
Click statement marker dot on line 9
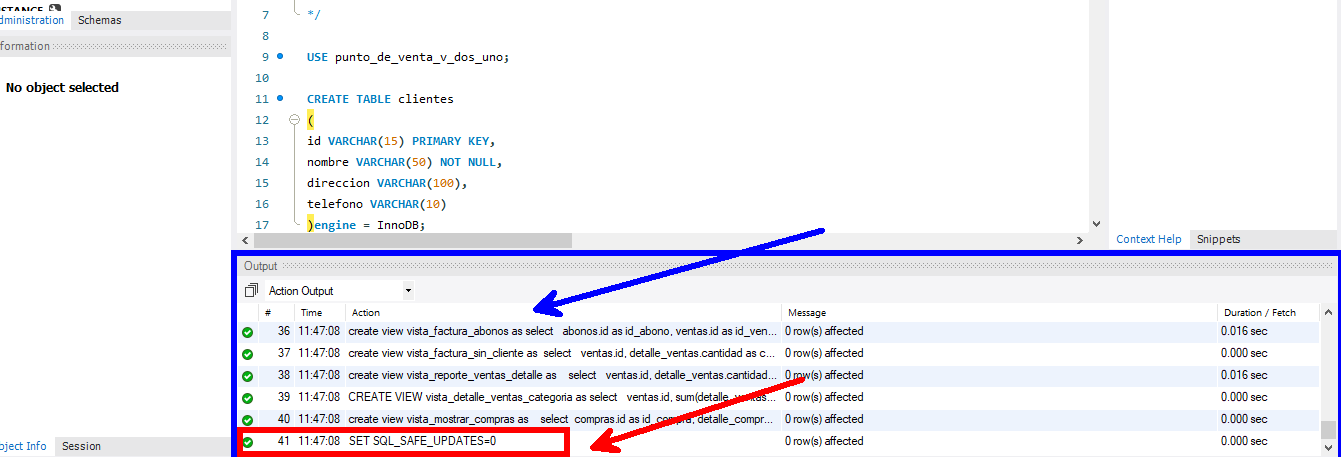click(x=280, y=57)
